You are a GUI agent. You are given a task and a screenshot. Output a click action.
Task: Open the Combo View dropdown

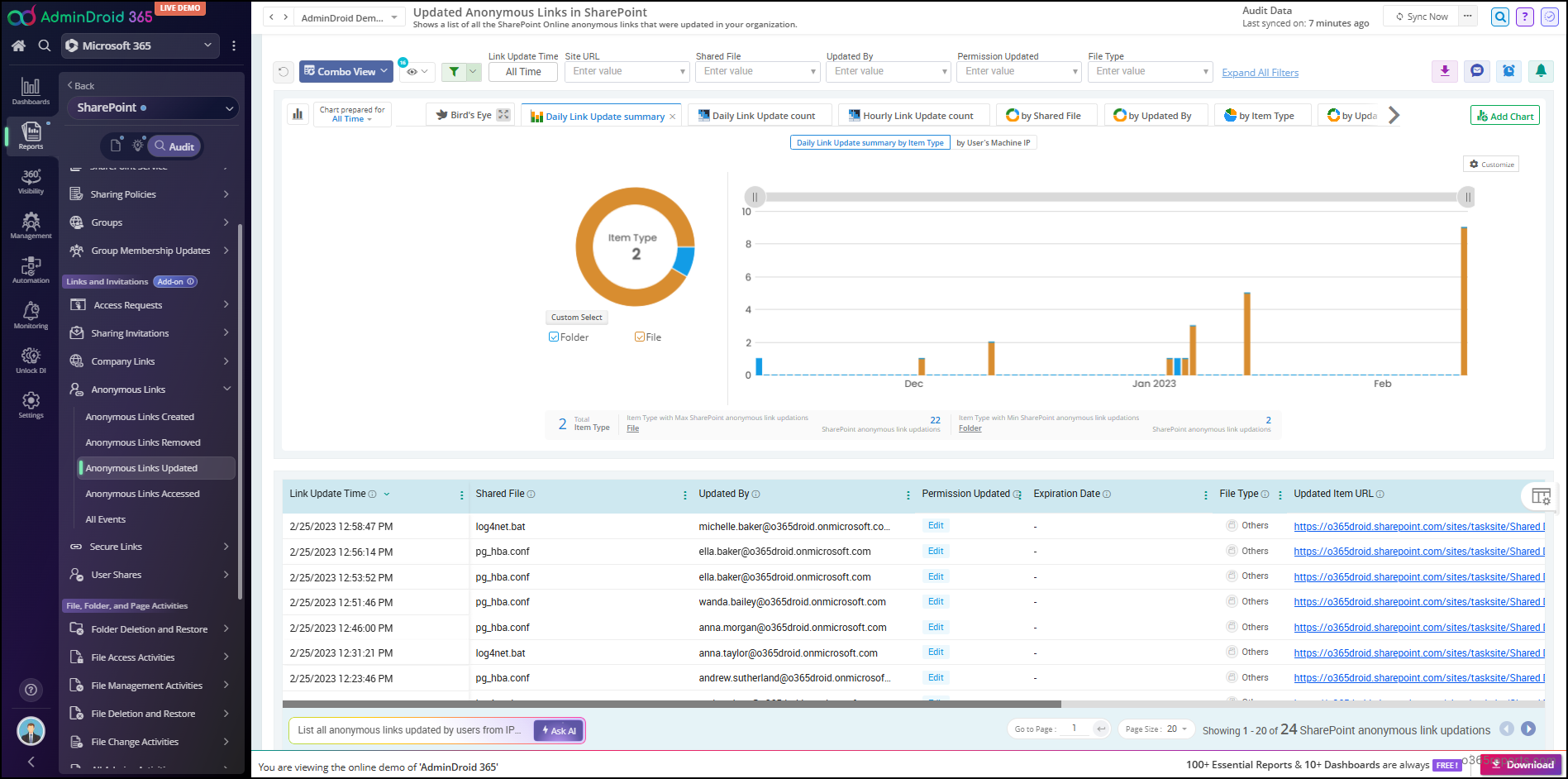point(346,72)
